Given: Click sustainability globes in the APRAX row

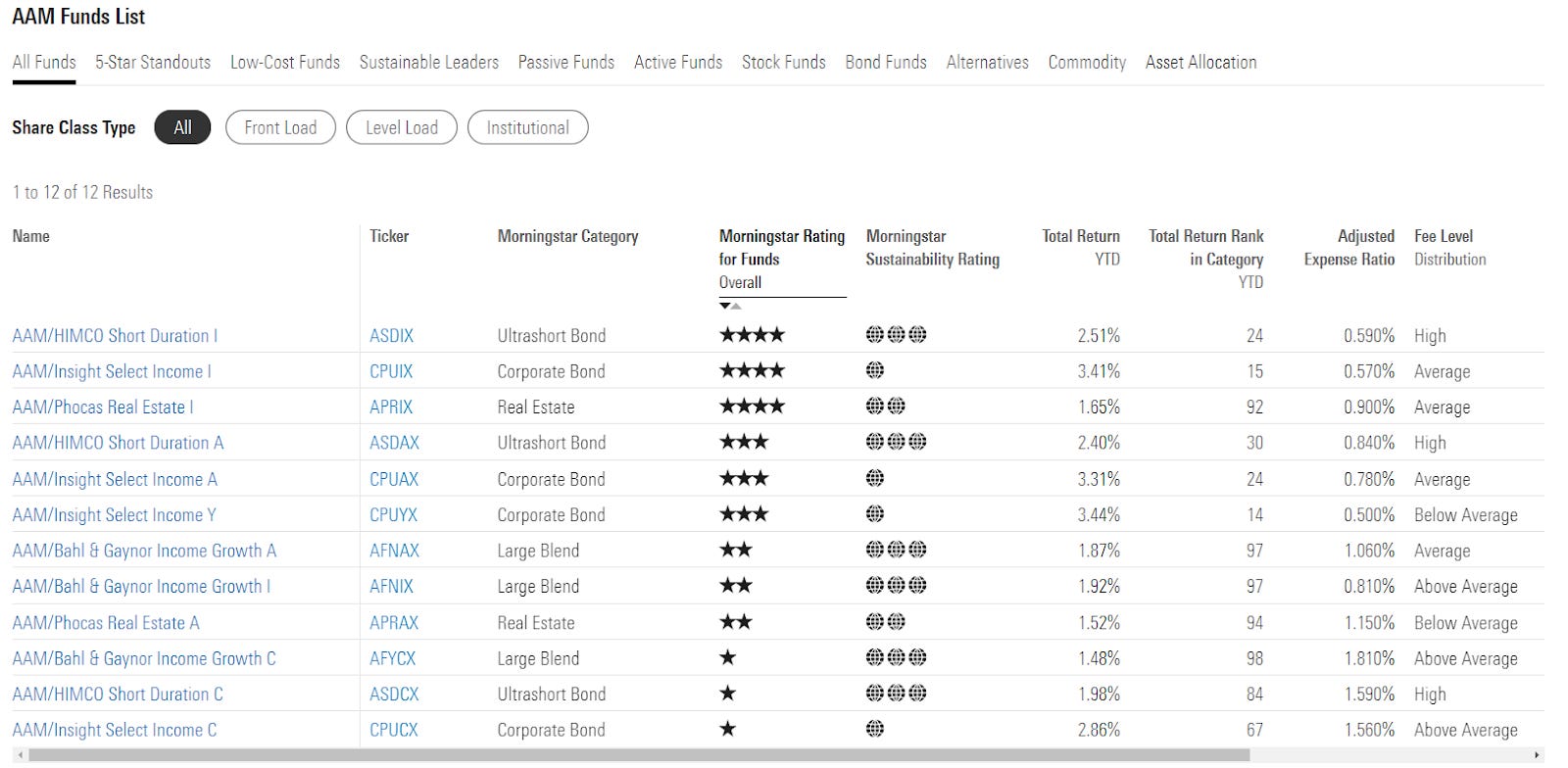Looking at the screenshot, I should click(886, 622).
